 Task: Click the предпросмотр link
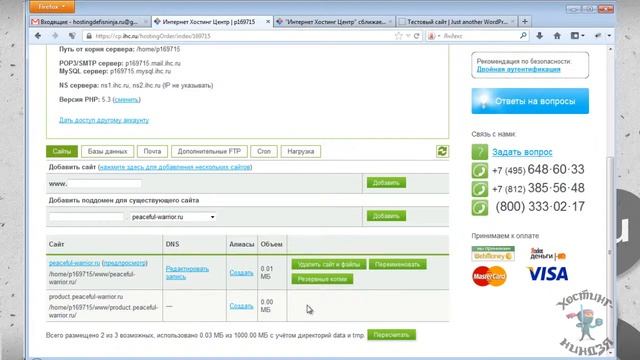point(124,263)
